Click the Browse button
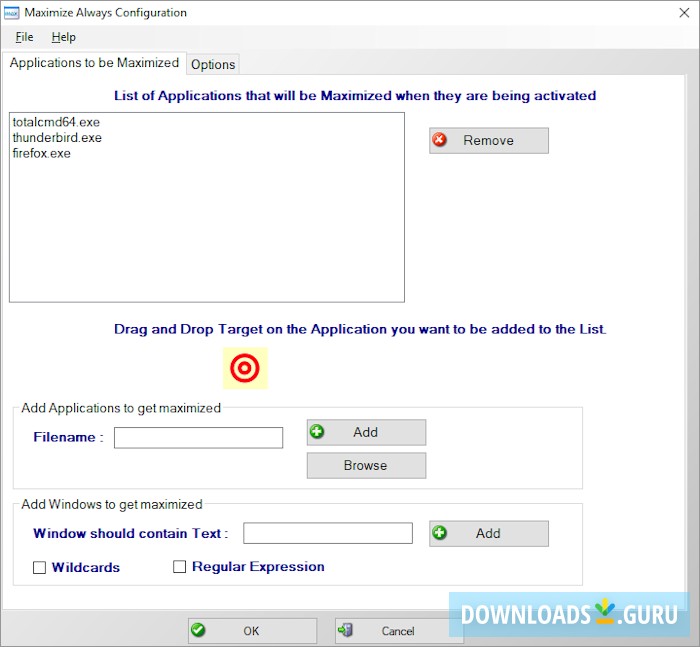Viewport: 700px width, 647px height. 366,465
